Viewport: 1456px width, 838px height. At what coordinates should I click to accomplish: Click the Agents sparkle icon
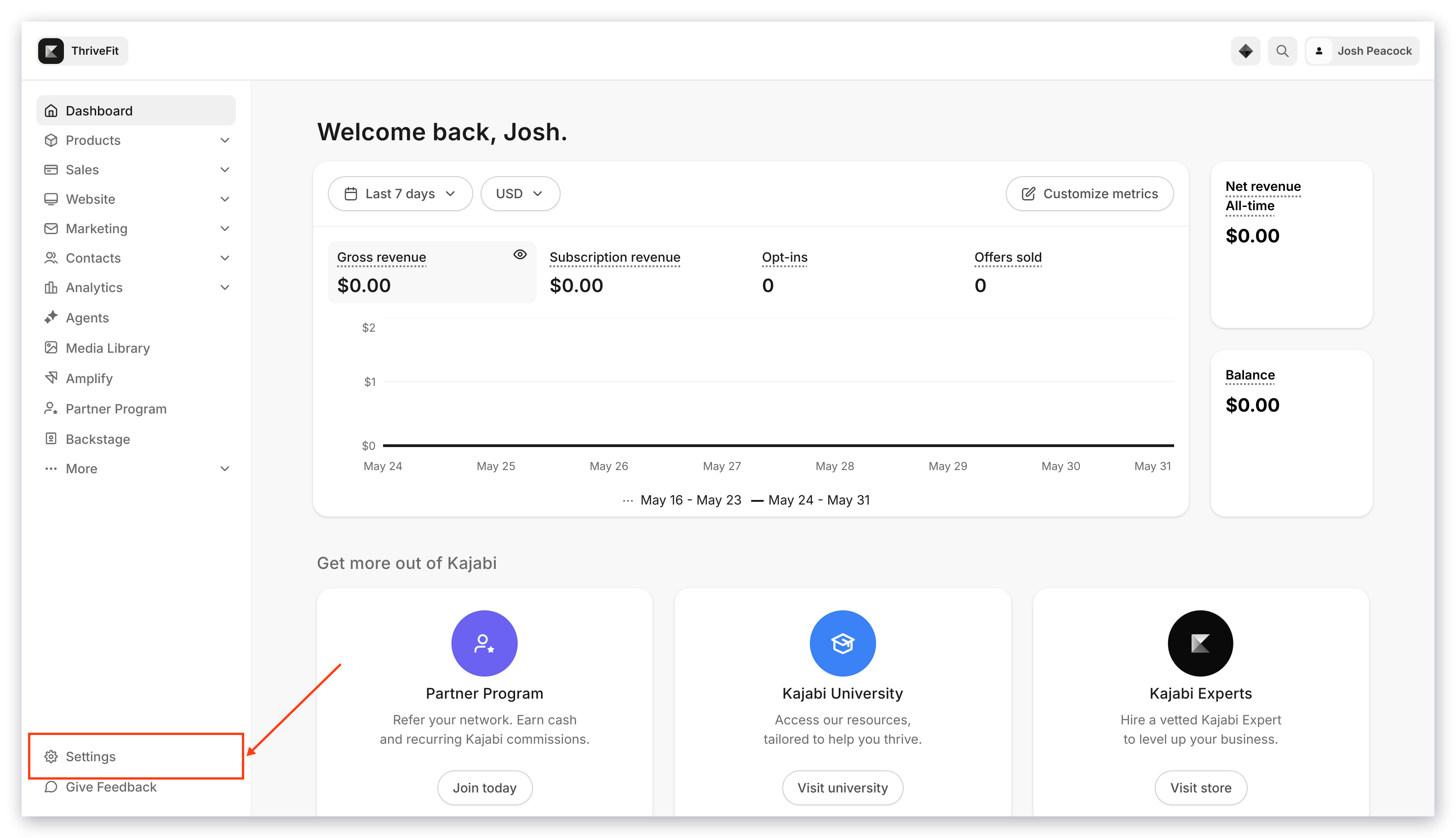point(51,317)
